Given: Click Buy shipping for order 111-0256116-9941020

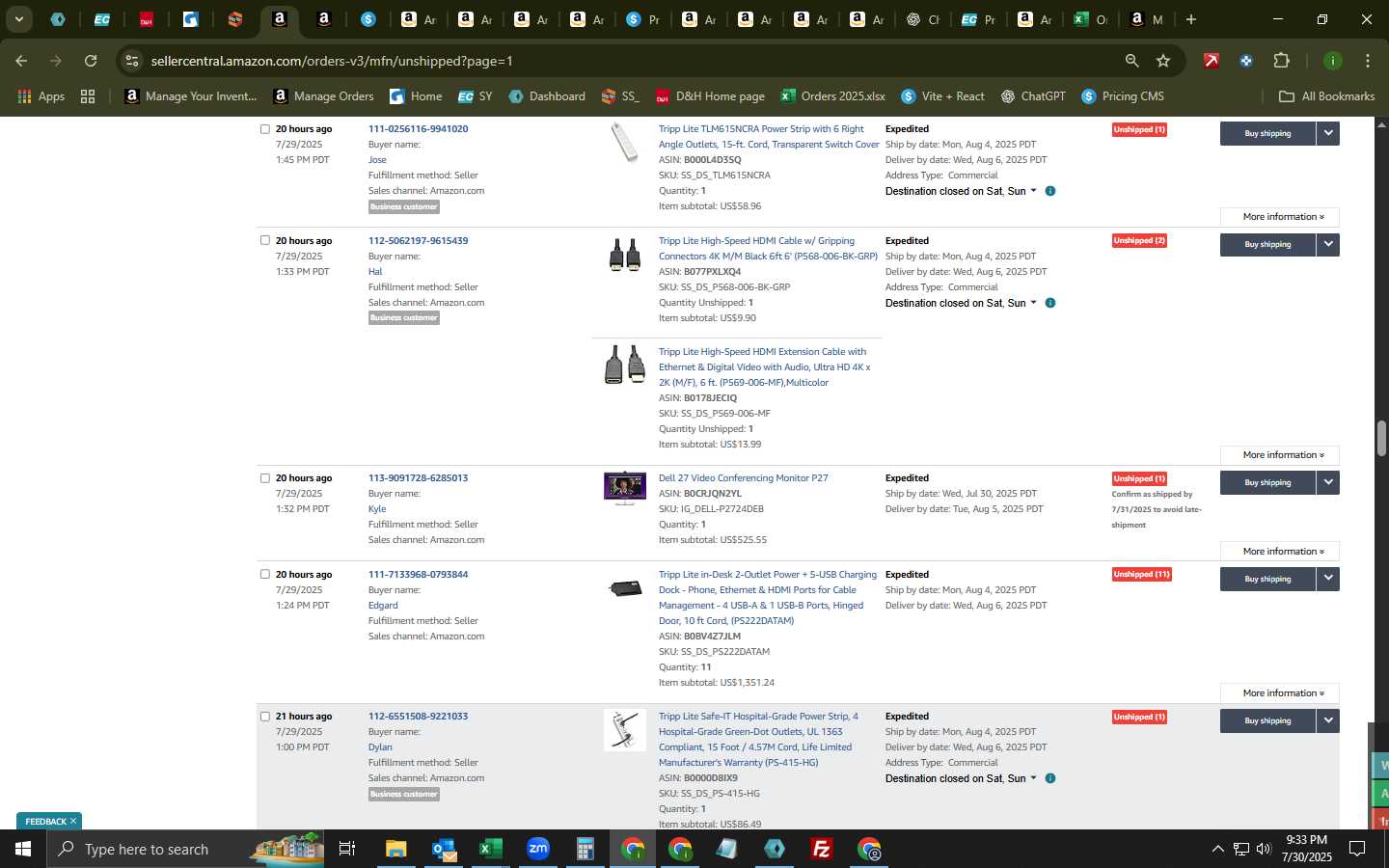Looking at the screenshot, I should 1267,133.
